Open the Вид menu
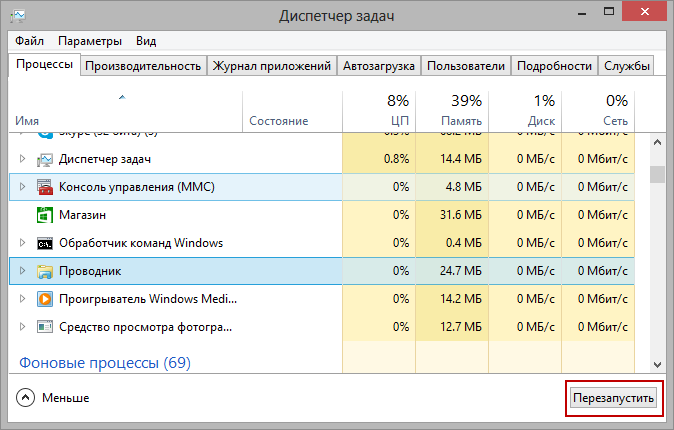Image resolution: width=674 pixels, height=430 pixels. 146,41
